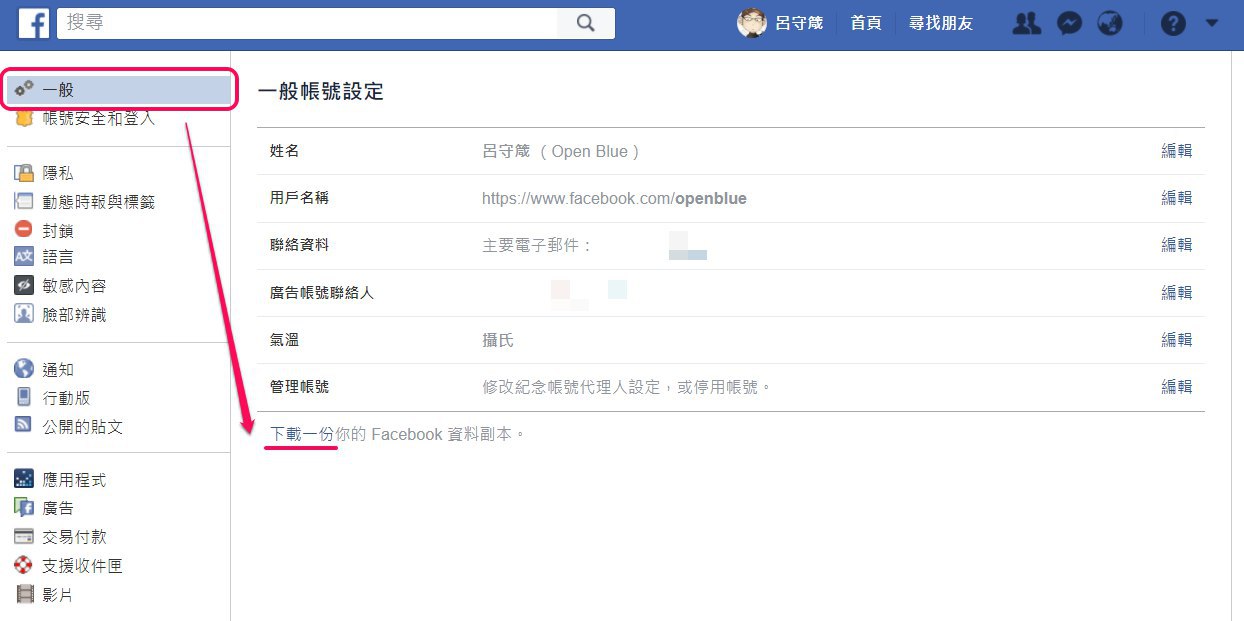Viewport: 1244px width, 621px height.
Task: Open 影片 settings in sidebar
Action: pos(58,595)
